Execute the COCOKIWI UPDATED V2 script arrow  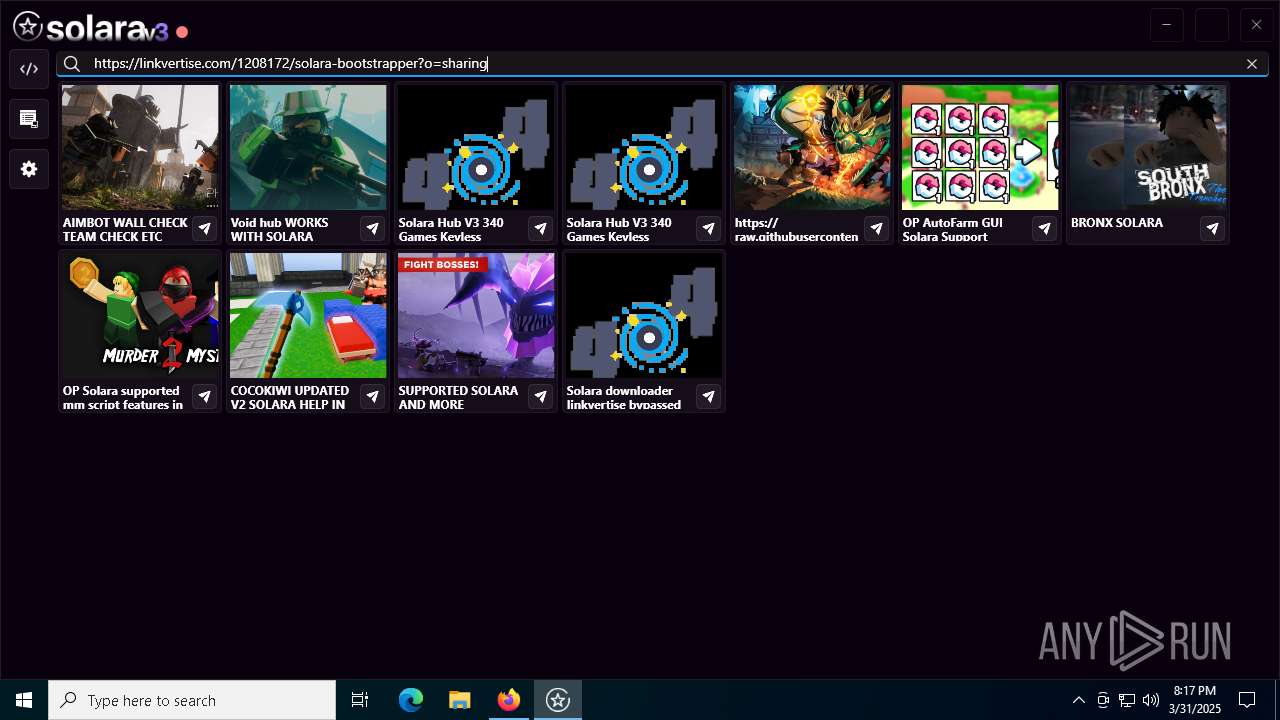(373, 397)
